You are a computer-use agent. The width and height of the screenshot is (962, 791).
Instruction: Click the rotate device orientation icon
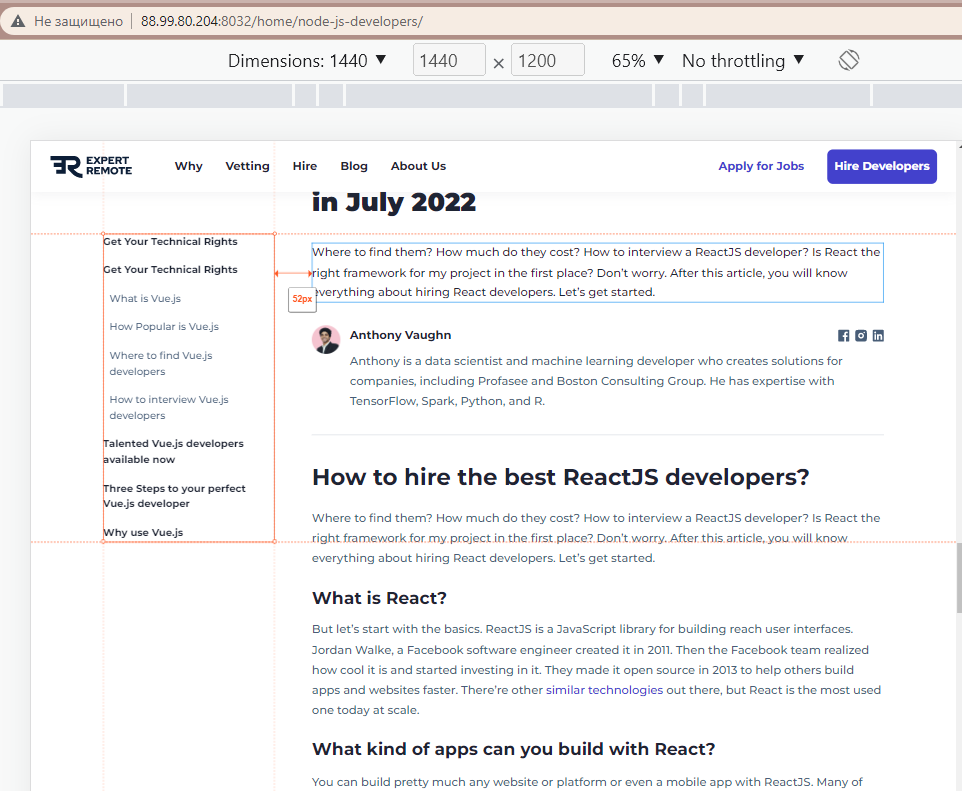coord(848,60)
